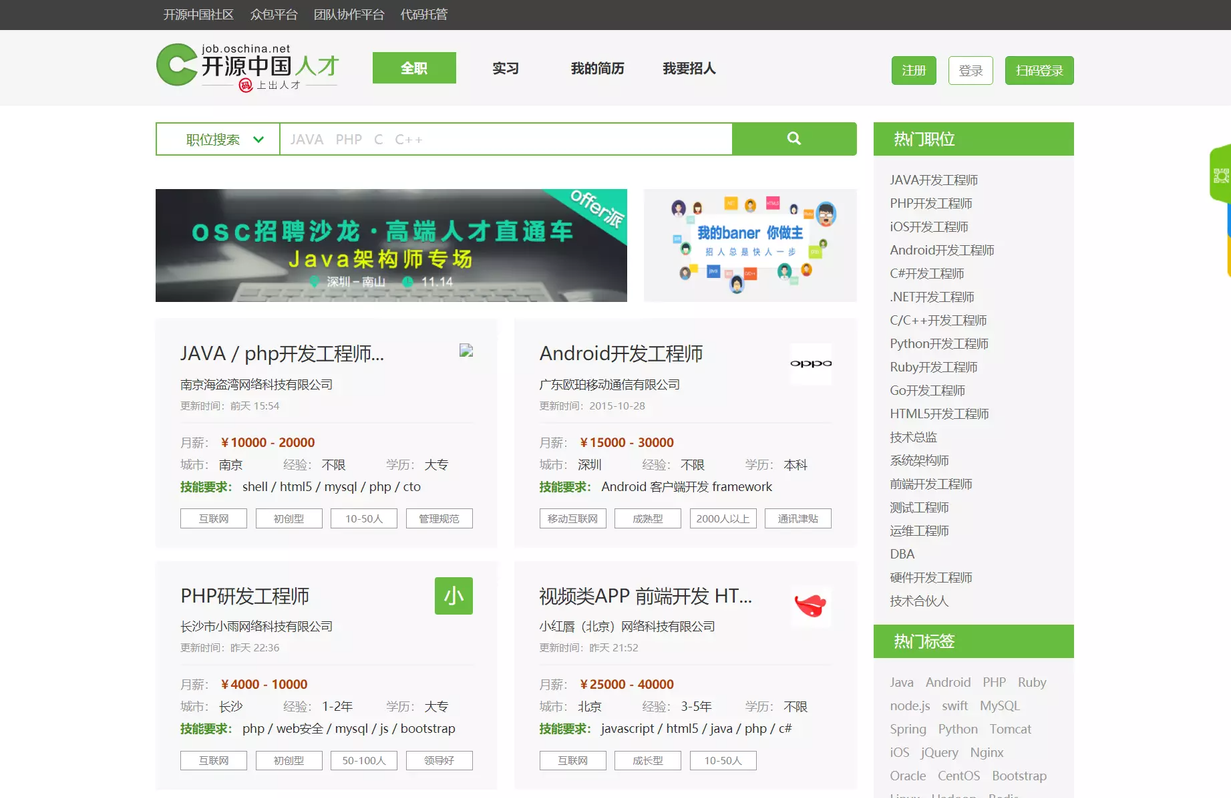The height and width of the screenshot is (798, 1231).
Task: Select 系统架构师 in hot jobs
Action: click(920, 460)
